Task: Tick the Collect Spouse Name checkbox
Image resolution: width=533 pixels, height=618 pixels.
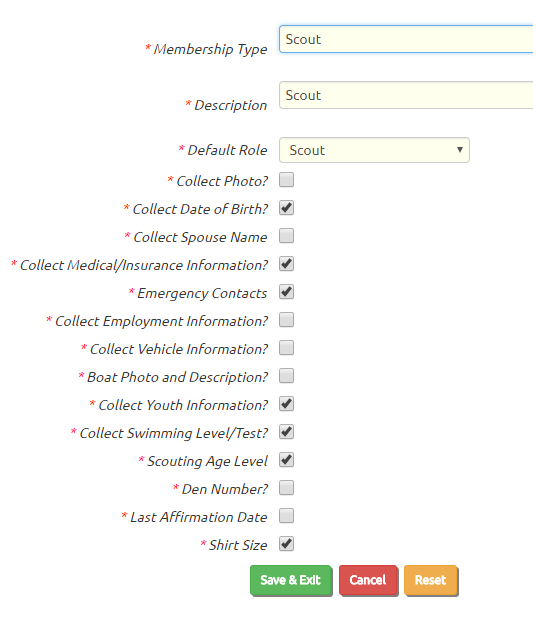Action: pyautogui.click(x=286, y=236)
